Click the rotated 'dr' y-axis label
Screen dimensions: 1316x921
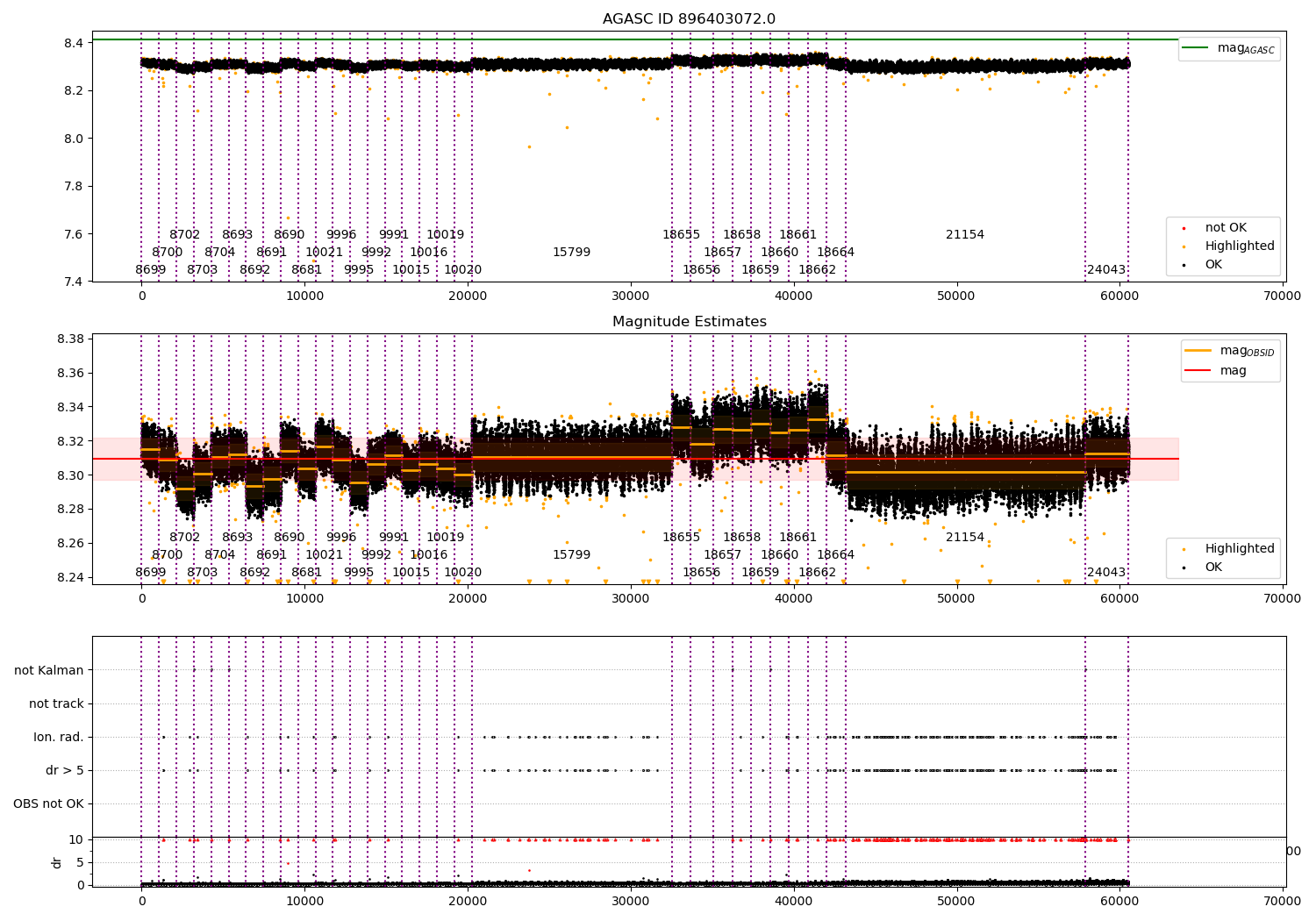pyautogui.click(x=57, y=862)
